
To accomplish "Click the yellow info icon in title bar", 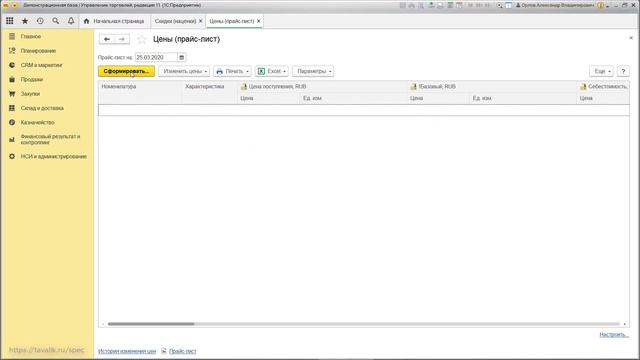I will 601,5.
